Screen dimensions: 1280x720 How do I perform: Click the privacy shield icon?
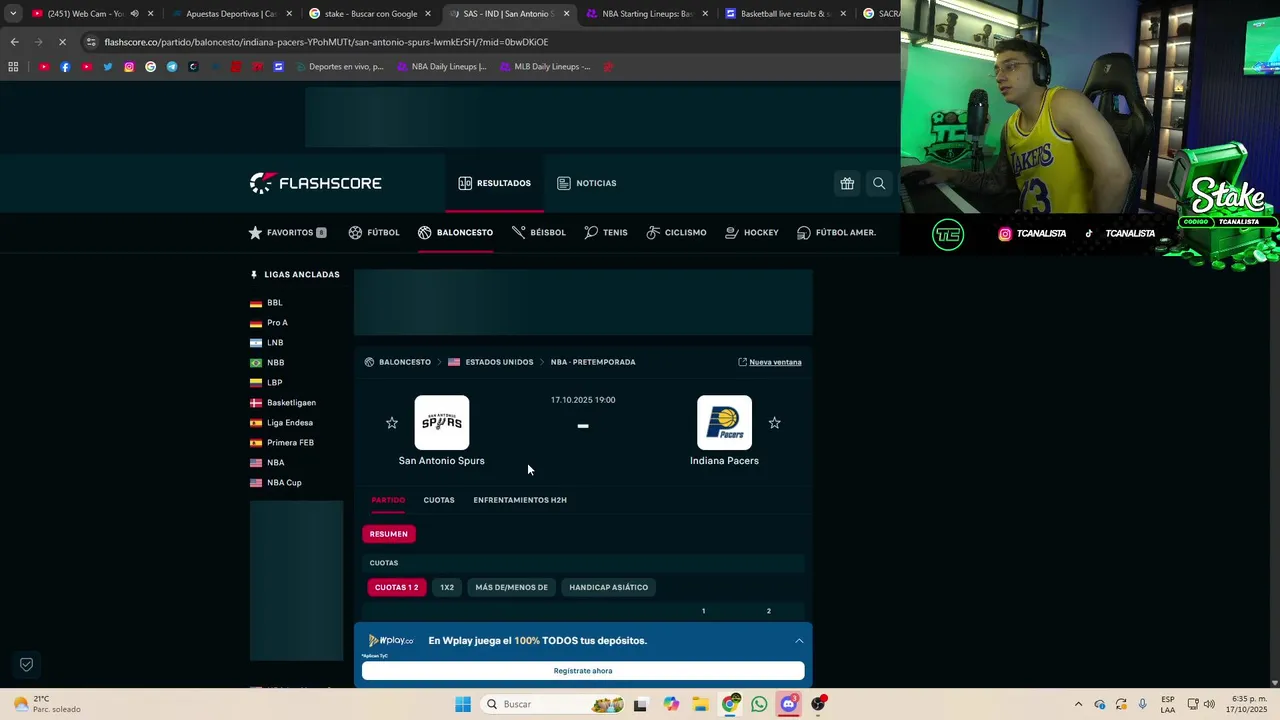click(x=27, y=664)
